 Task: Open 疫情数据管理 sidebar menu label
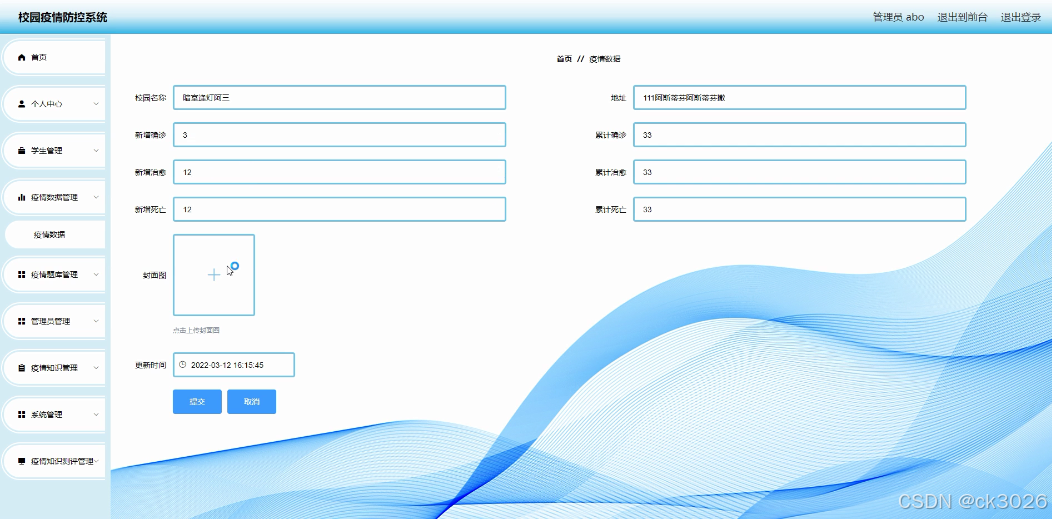(x=54, y=197)
